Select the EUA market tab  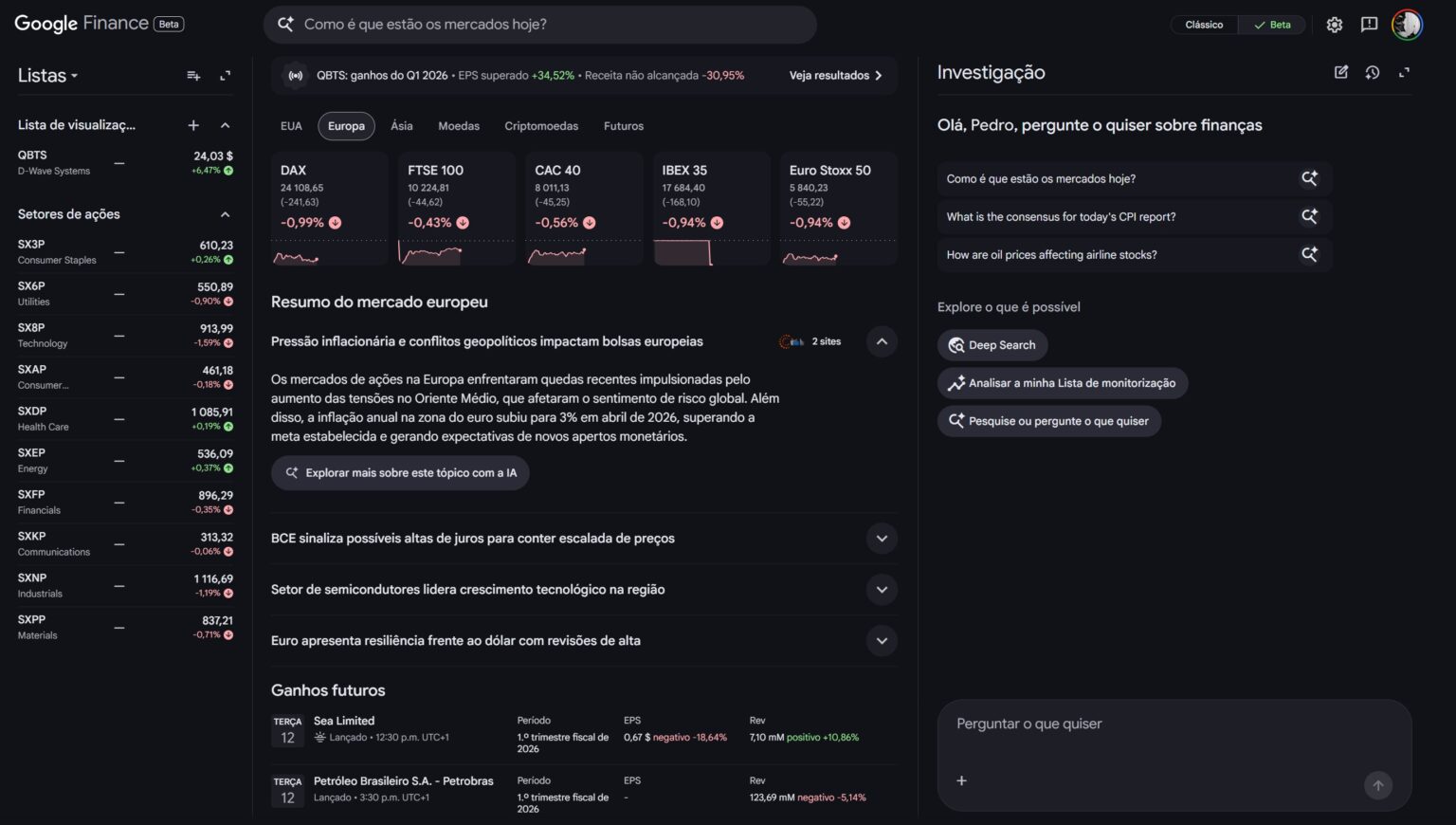291,126
